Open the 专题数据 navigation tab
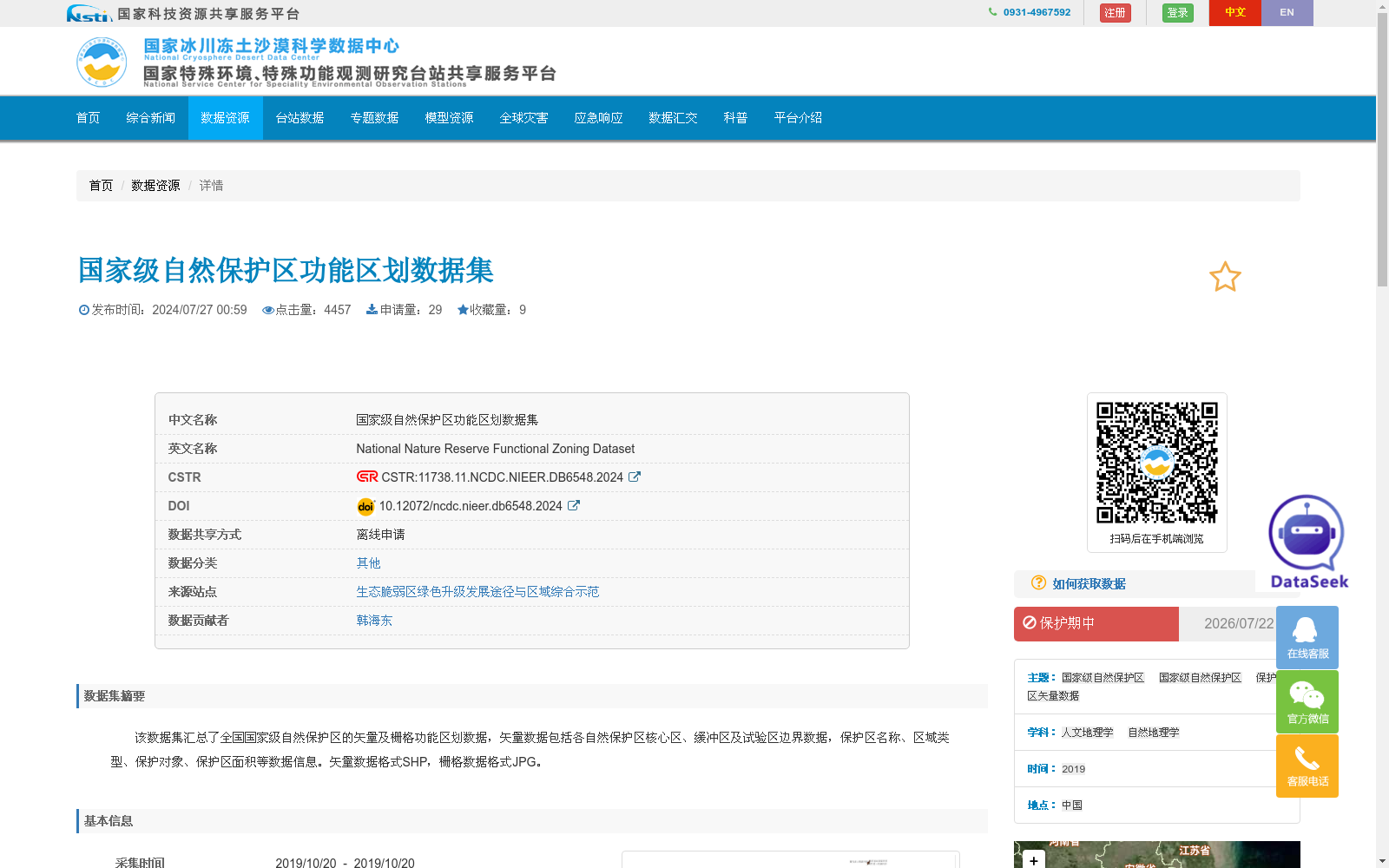This screenshot has width=1389, height=868. [x=374, y=118]
